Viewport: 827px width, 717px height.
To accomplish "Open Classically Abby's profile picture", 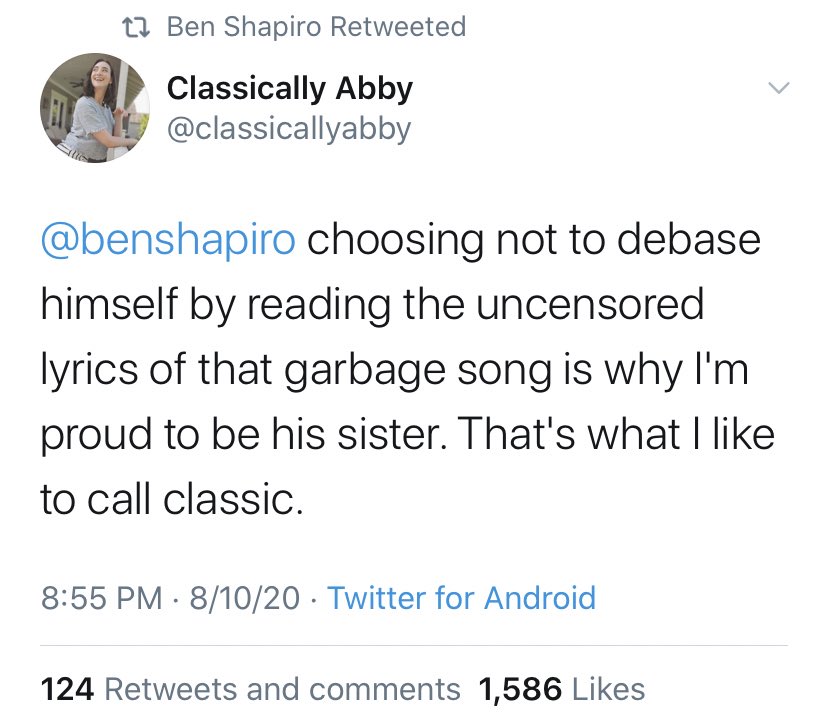I will click(88, 107).
